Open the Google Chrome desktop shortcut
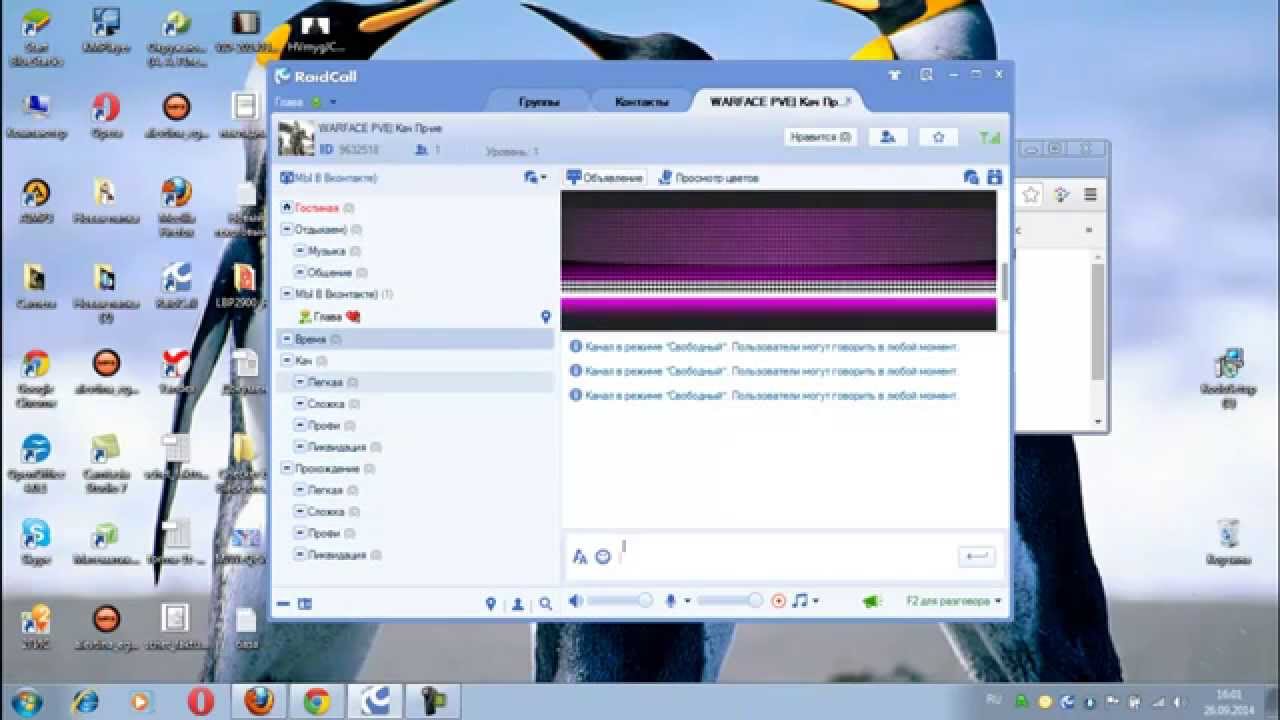This screenshot has width=1280, height=720. point(36,378)
